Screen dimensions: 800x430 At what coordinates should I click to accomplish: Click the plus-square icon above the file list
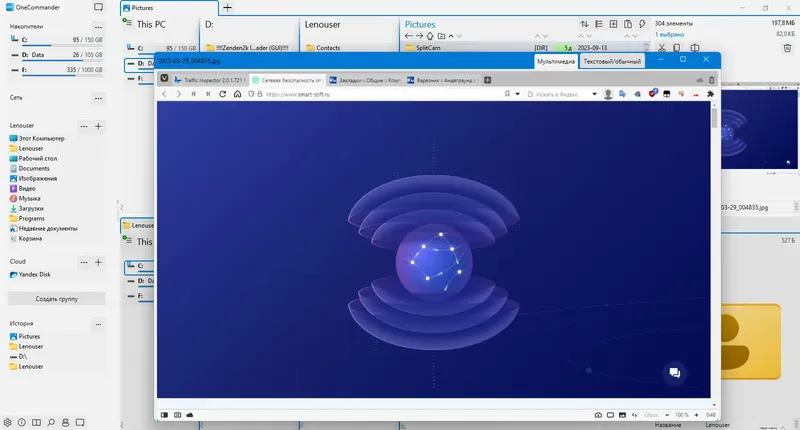[613, 24]
